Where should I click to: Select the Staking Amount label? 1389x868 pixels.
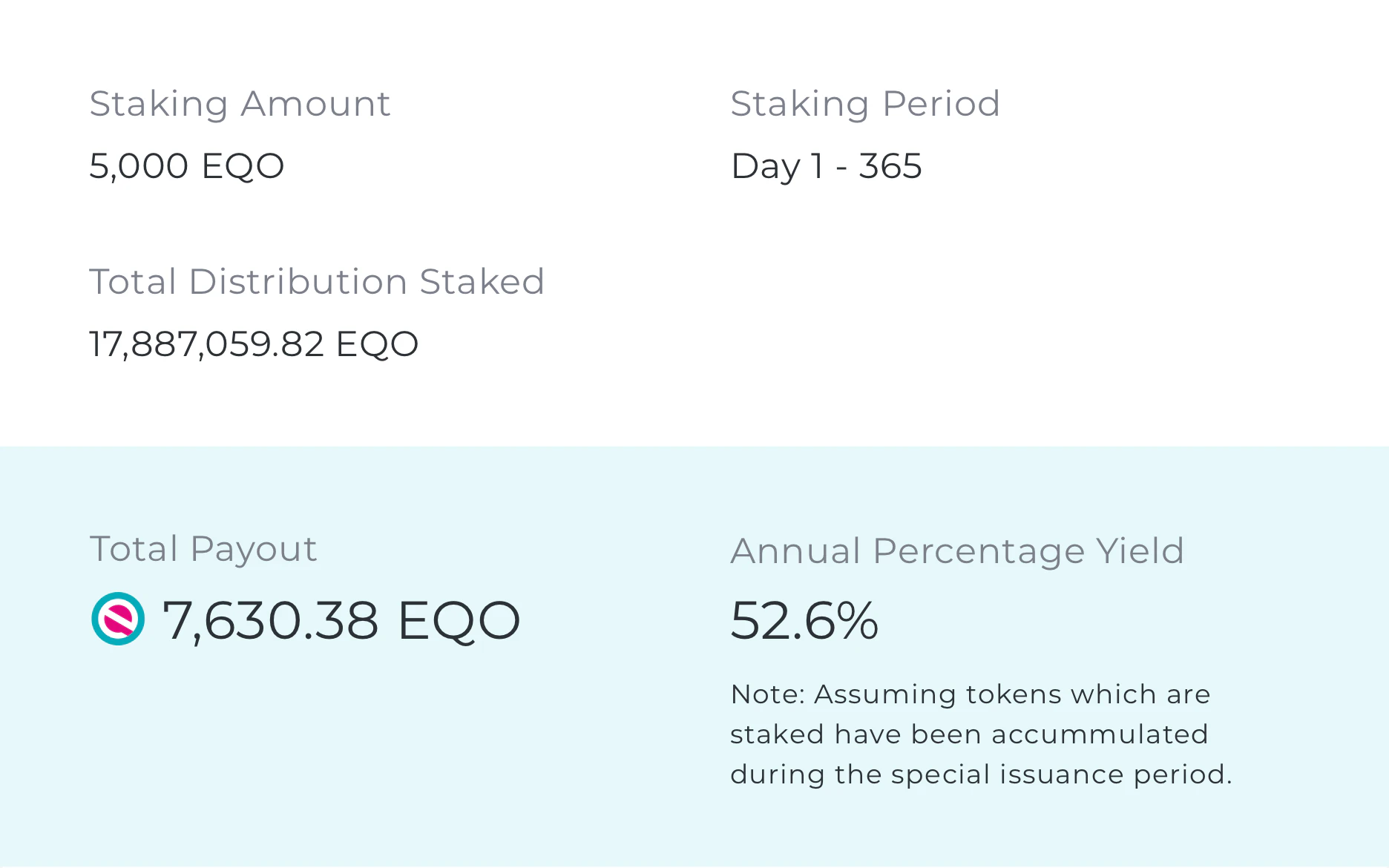240,103
